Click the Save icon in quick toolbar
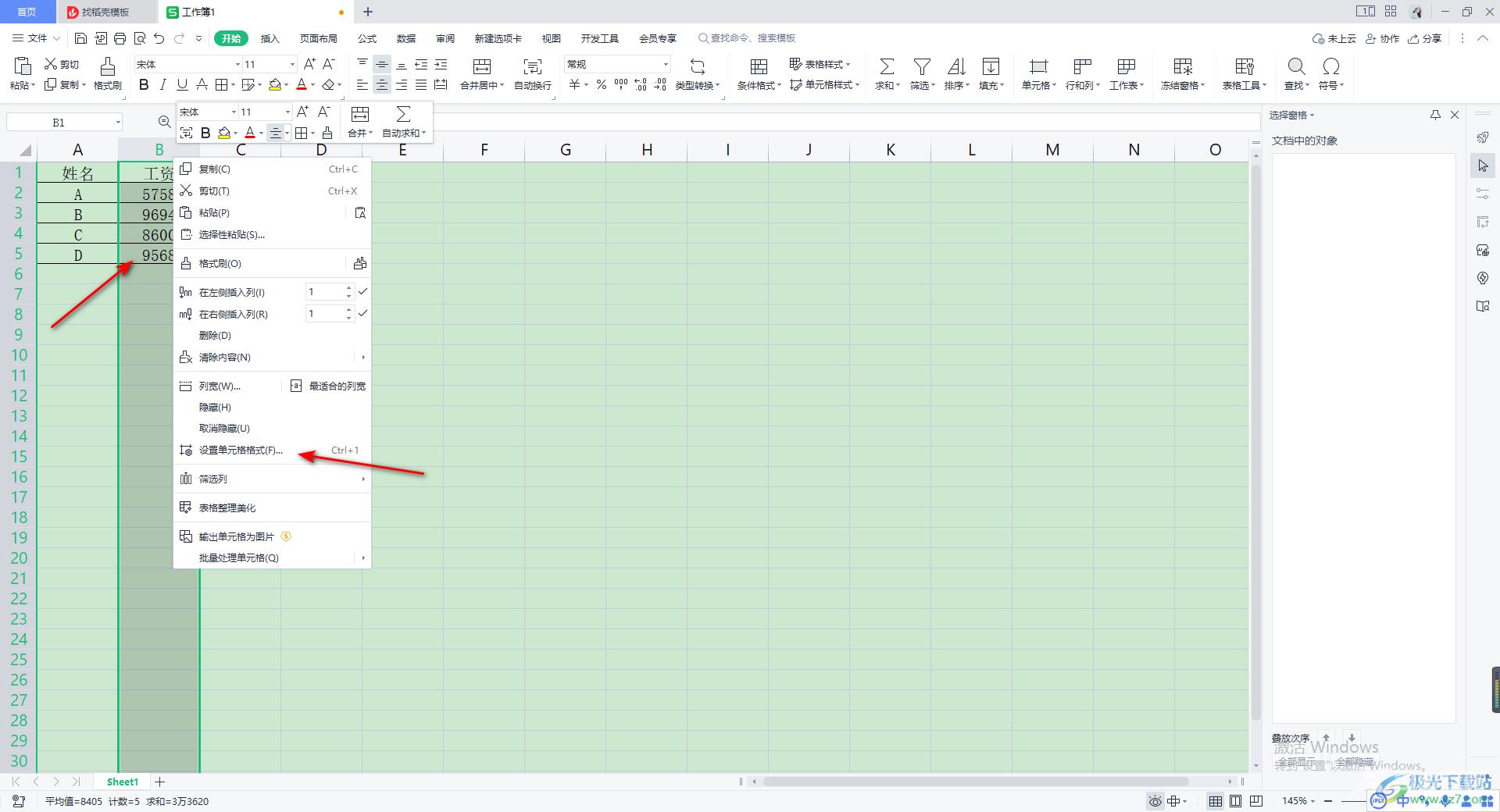The width and height of the screenshot is (1500, 812). pyautogui.click(x=80, y=38)
